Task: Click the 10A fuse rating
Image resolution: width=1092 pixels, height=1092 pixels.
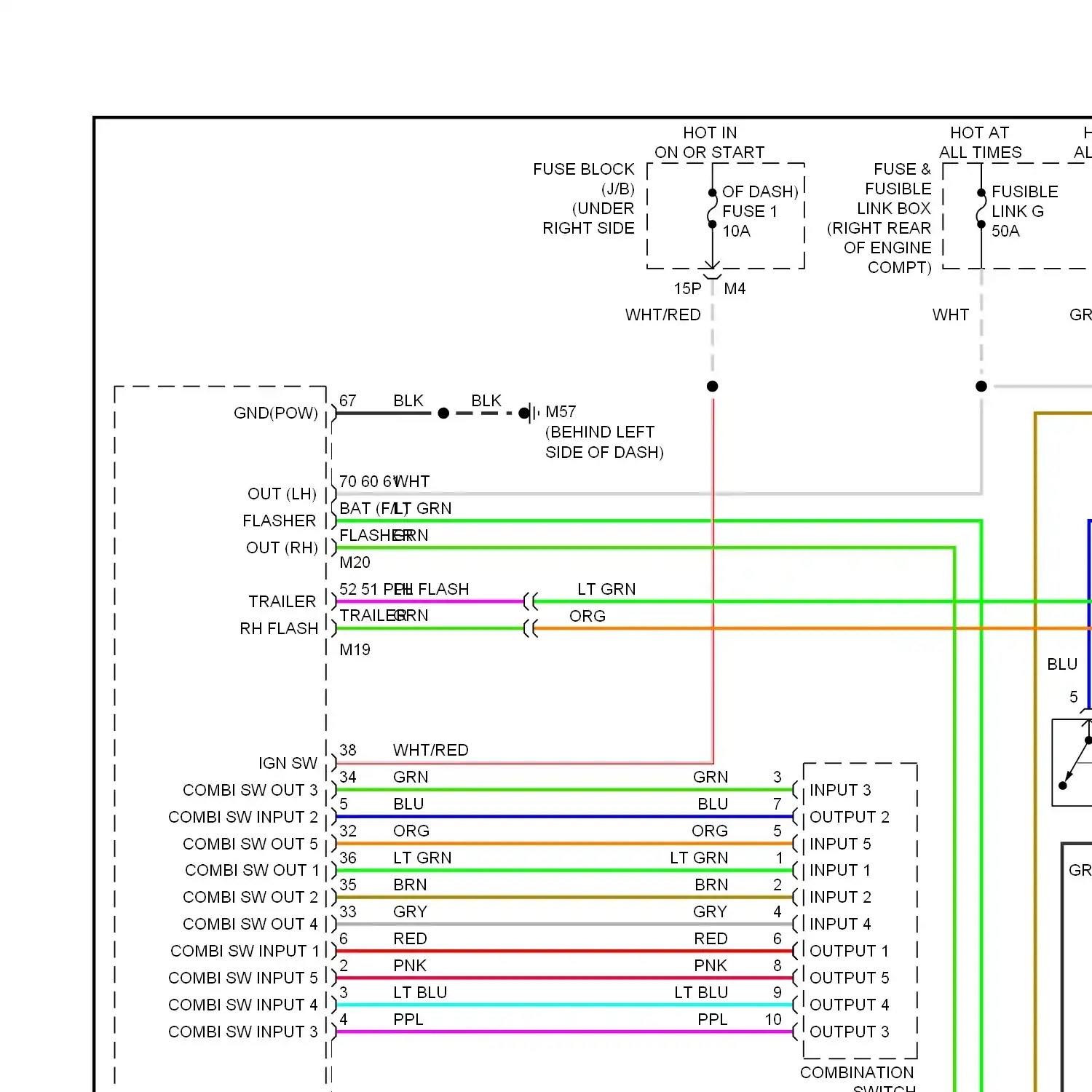Action: pos(736,232)
